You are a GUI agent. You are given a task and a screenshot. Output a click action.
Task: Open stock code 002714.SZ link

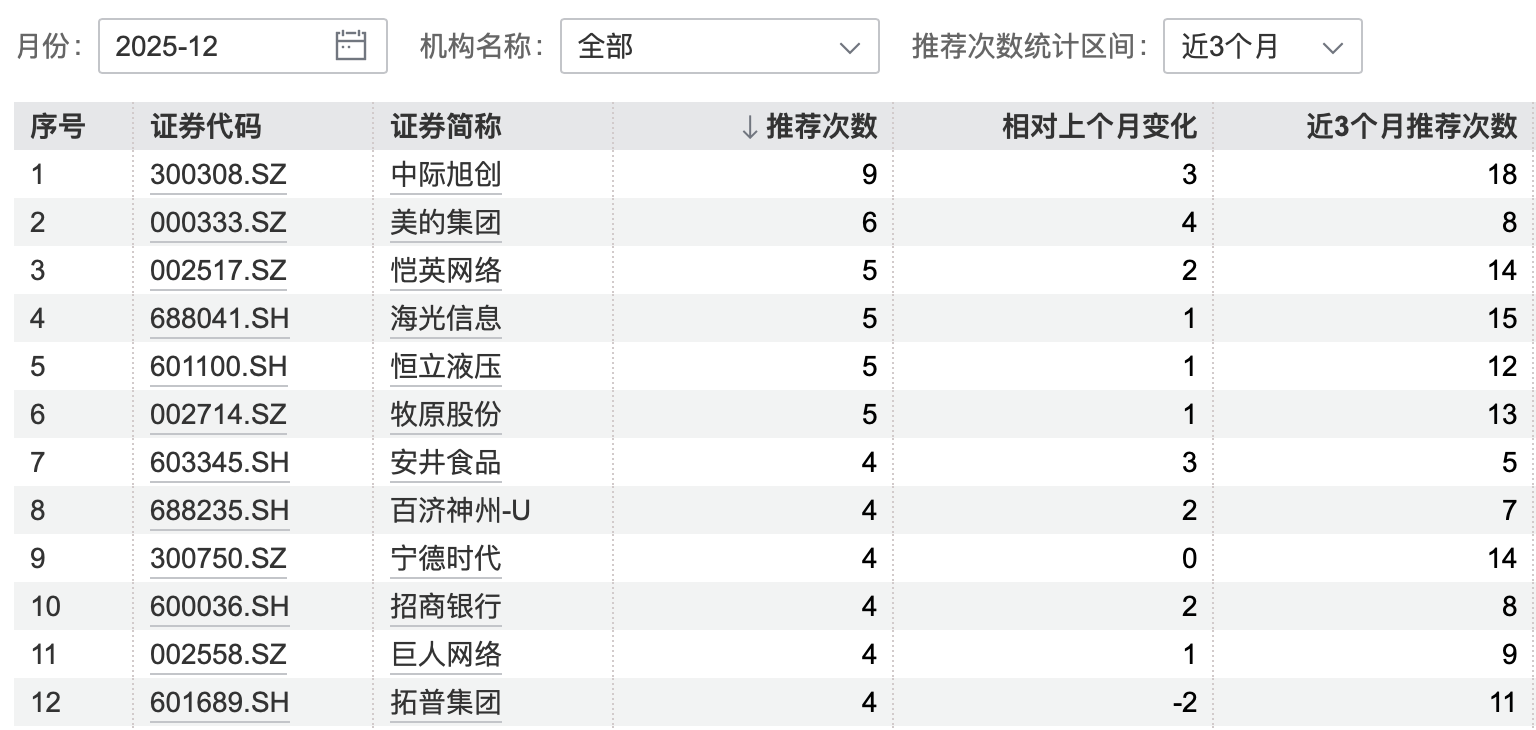(218, 414)
